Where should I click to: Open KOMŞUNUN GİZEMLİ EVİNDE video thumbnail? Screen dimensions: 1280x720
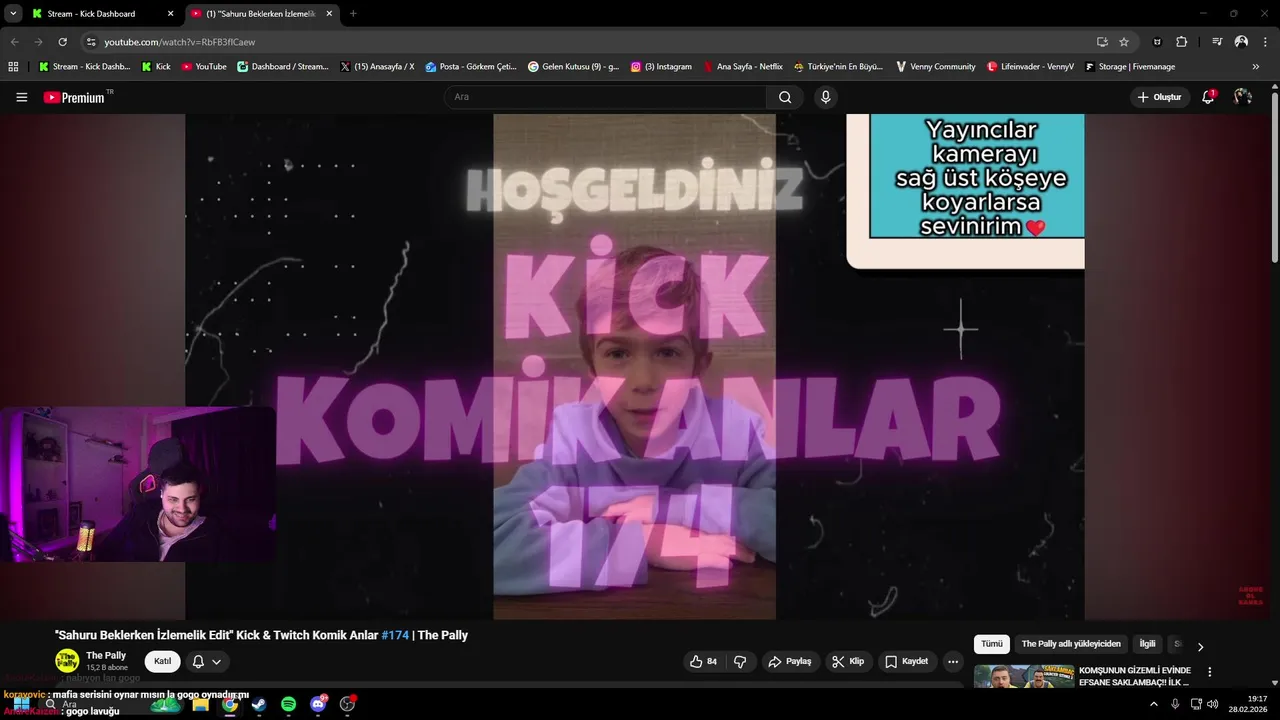pos(1024,676)
